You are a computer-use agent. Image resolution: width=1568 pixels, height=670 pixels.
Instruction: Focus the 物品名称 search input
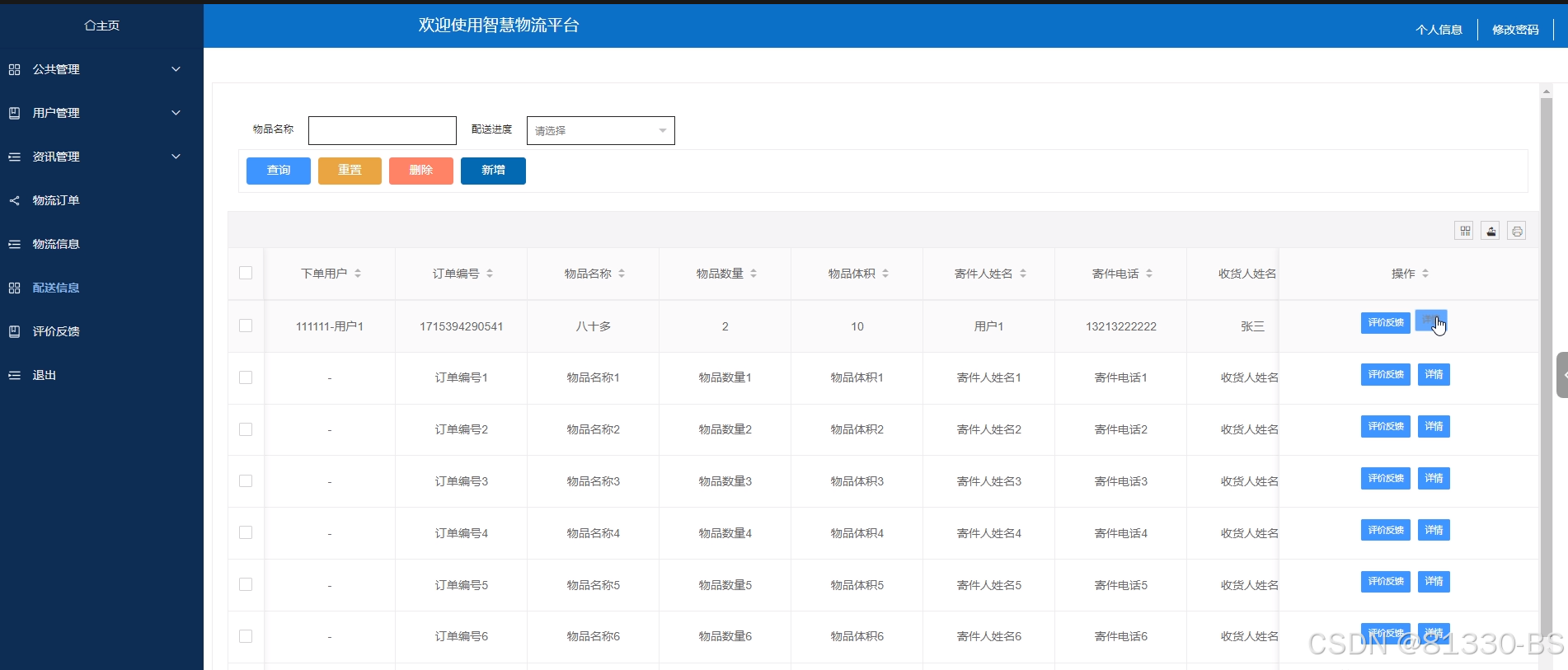pyautogui.click(x=383, y=130)
